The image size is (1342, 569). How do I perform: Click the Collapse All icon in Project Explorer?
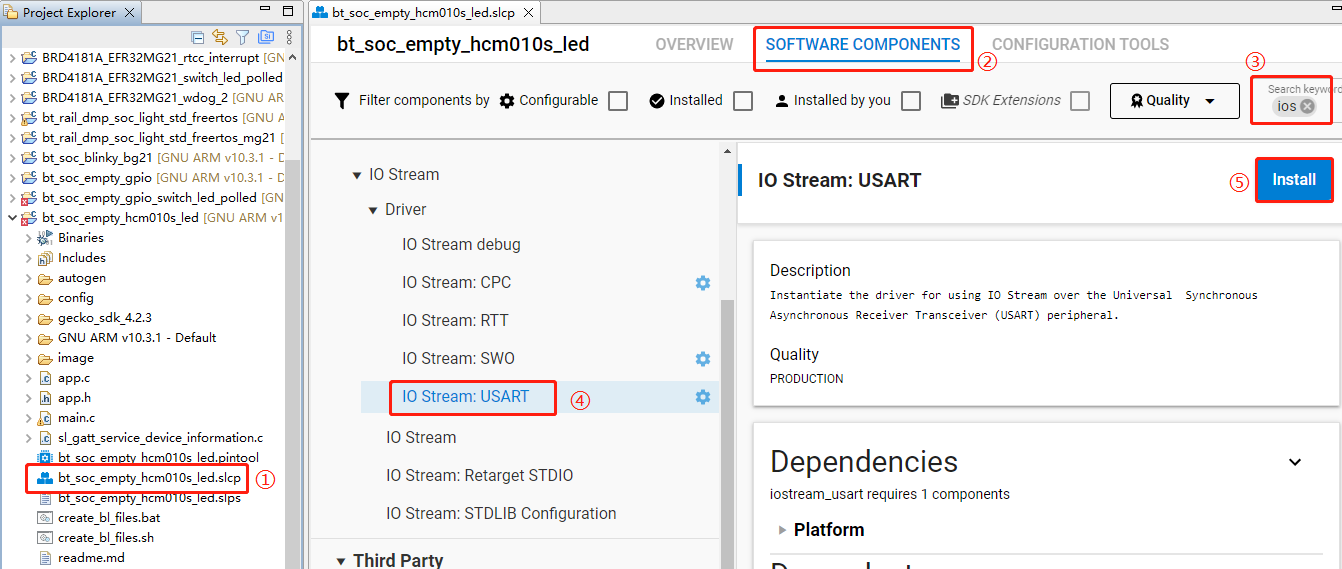198,38
